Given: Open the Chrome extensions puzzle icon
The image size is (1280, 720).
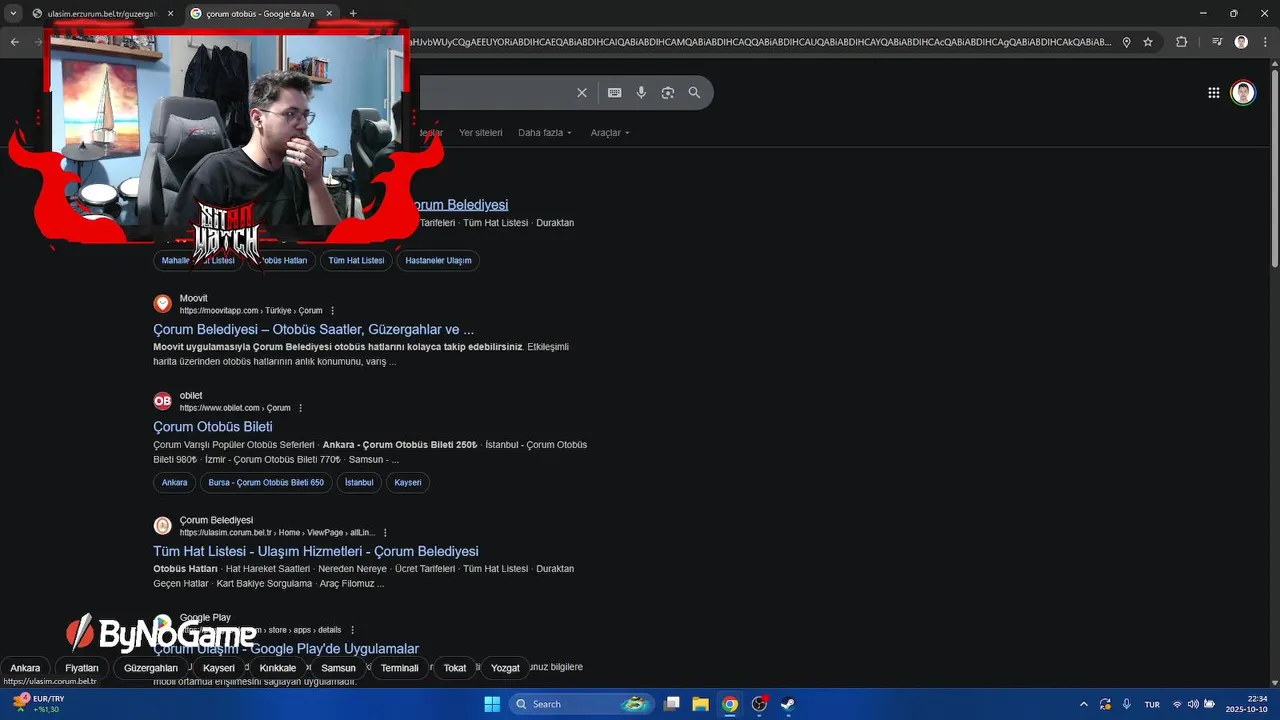Looking at the screenshot, I should (x=1182, y=42).
